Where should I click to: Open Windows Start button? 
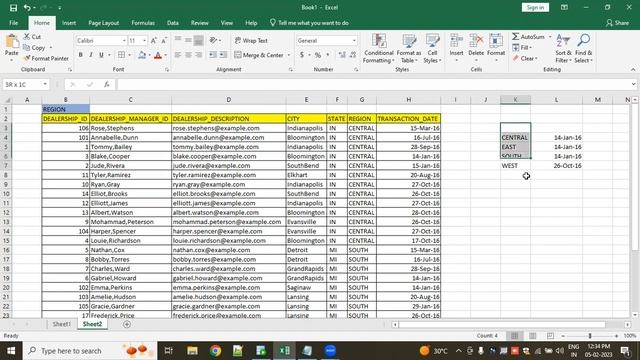11,351
